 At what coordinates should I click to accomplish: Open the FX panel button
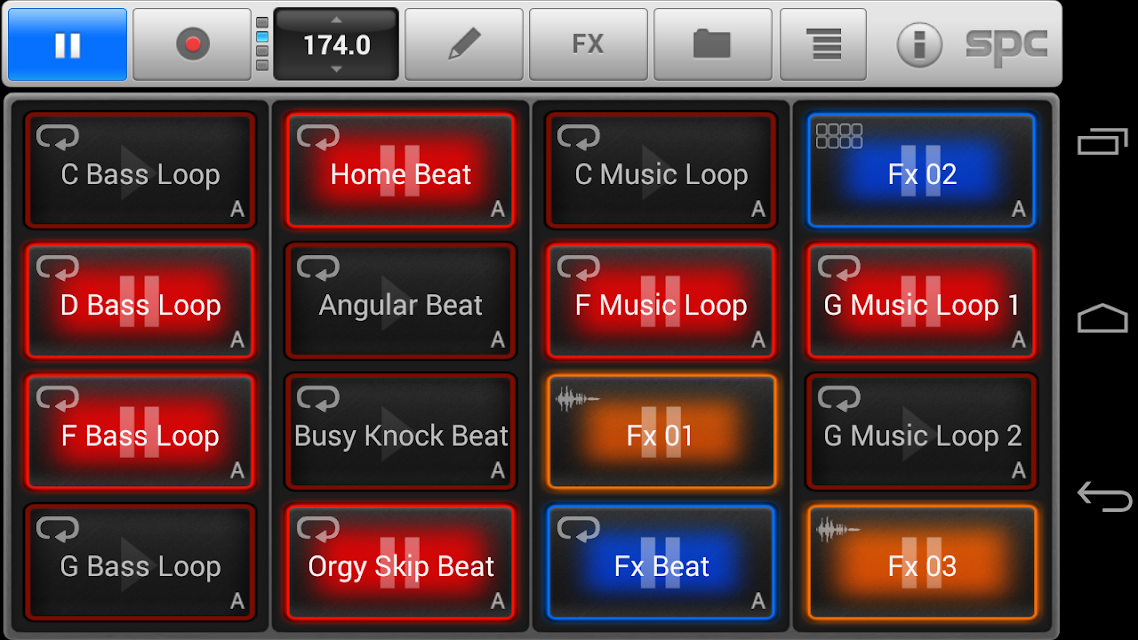[x=588, y=44]
